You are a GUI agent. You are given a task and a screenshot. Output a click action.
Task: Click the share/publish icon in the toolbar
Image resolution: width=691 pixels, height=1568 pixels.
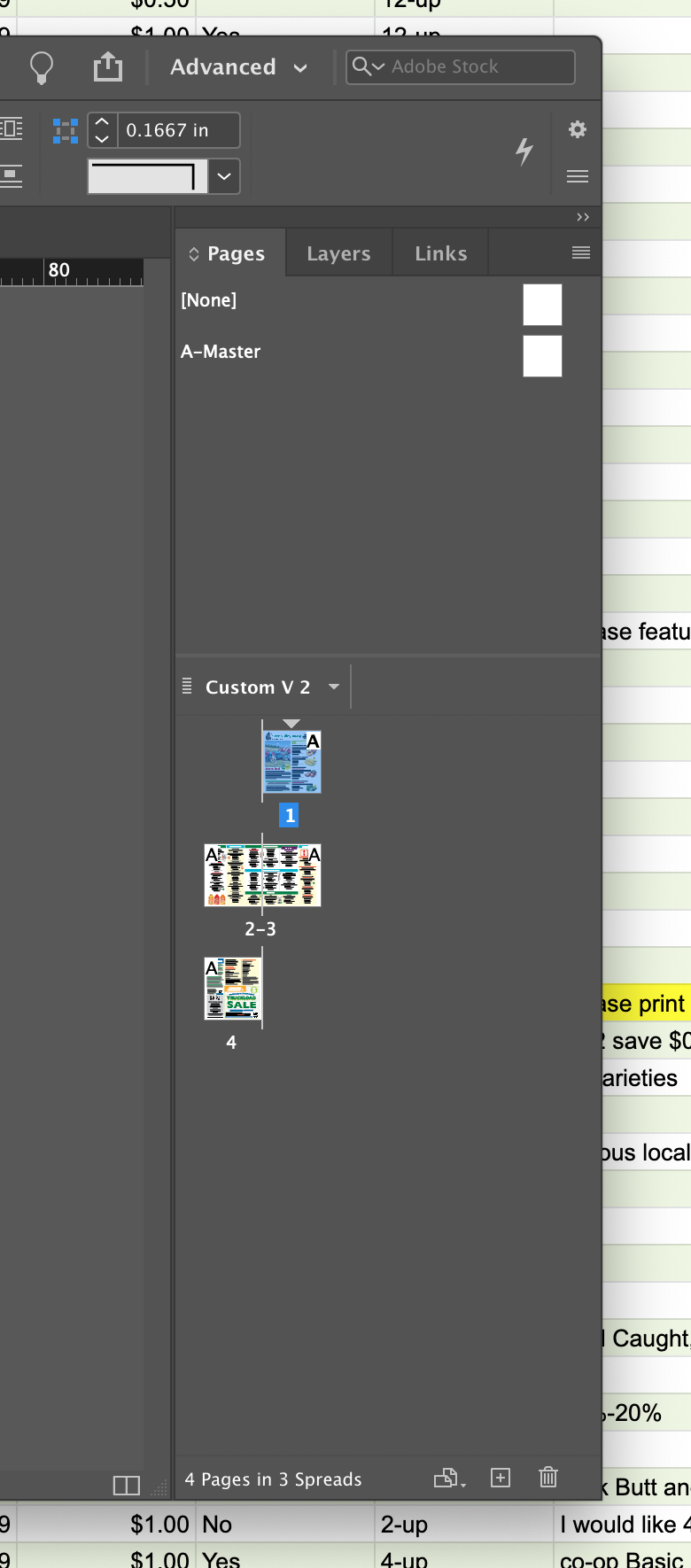(108, 66)
